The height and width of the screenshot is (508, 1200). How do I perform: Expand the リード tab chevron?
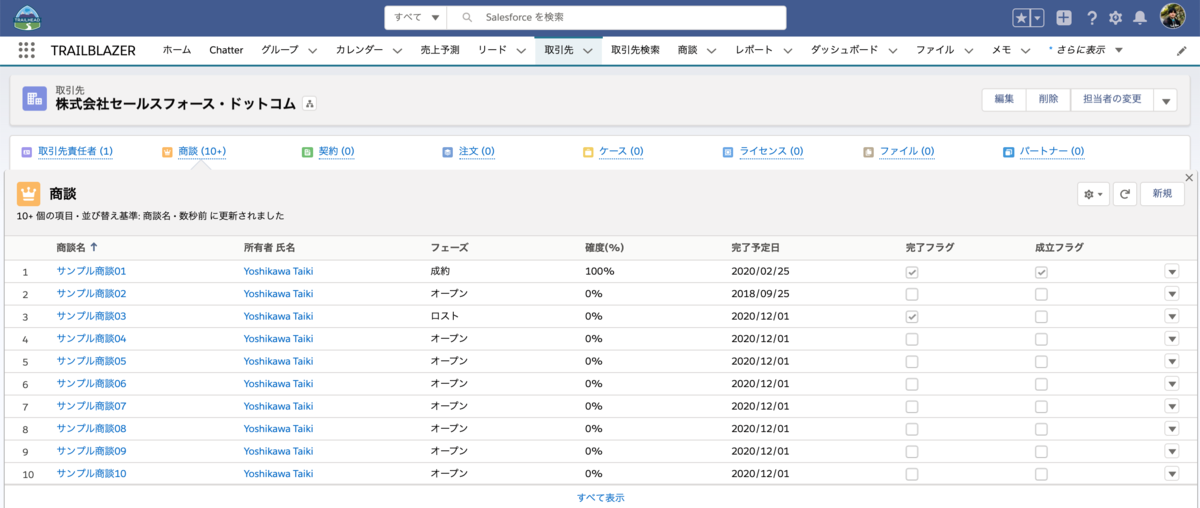522,50
